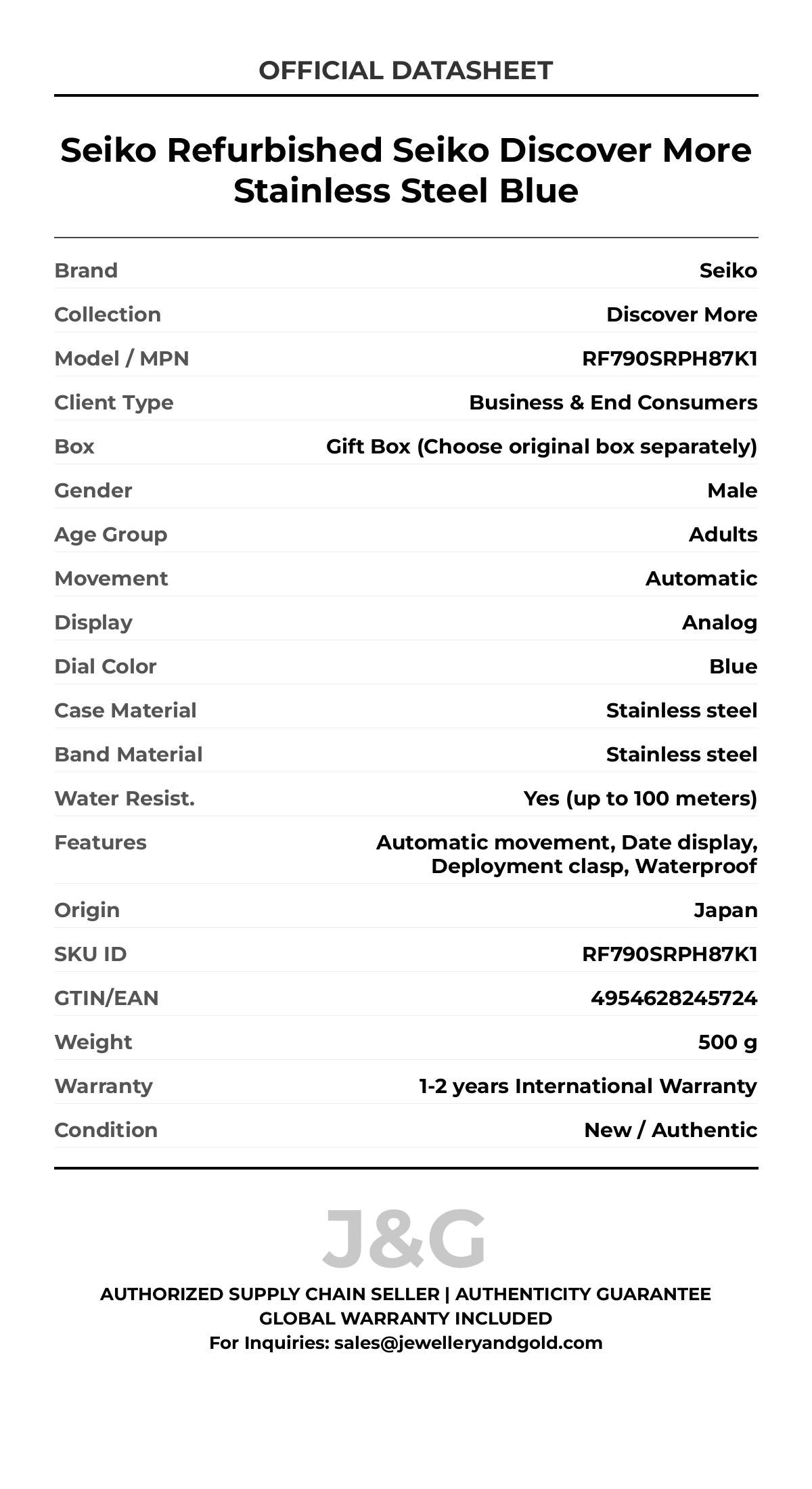Click the Weight value 500 g
The width and height of the screenshot is (812, 1489).
727,1042
